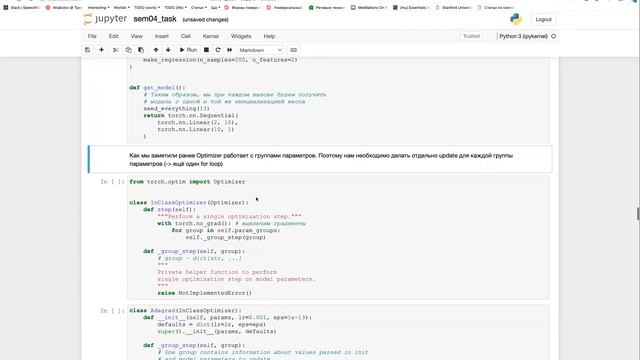640x360 pixels.
Task: Click 'self._group_step(group)' code line
Action: click(x=225, y=237)
